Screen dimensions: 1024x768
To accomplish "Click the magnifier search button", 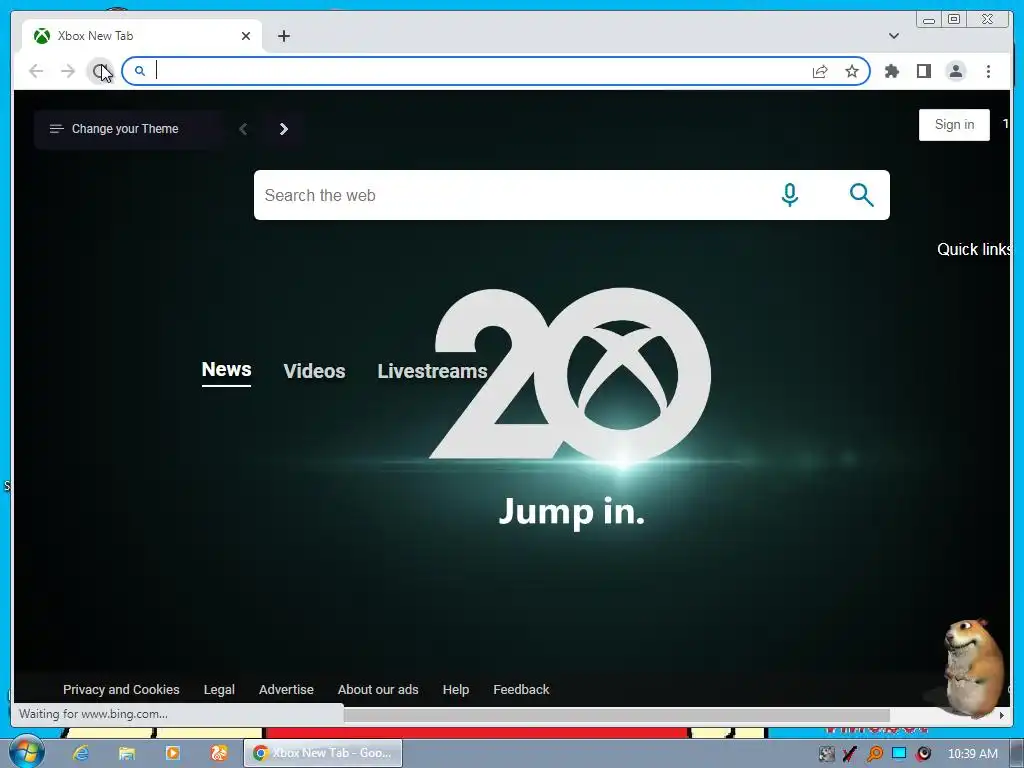I will tap(861, 195).
